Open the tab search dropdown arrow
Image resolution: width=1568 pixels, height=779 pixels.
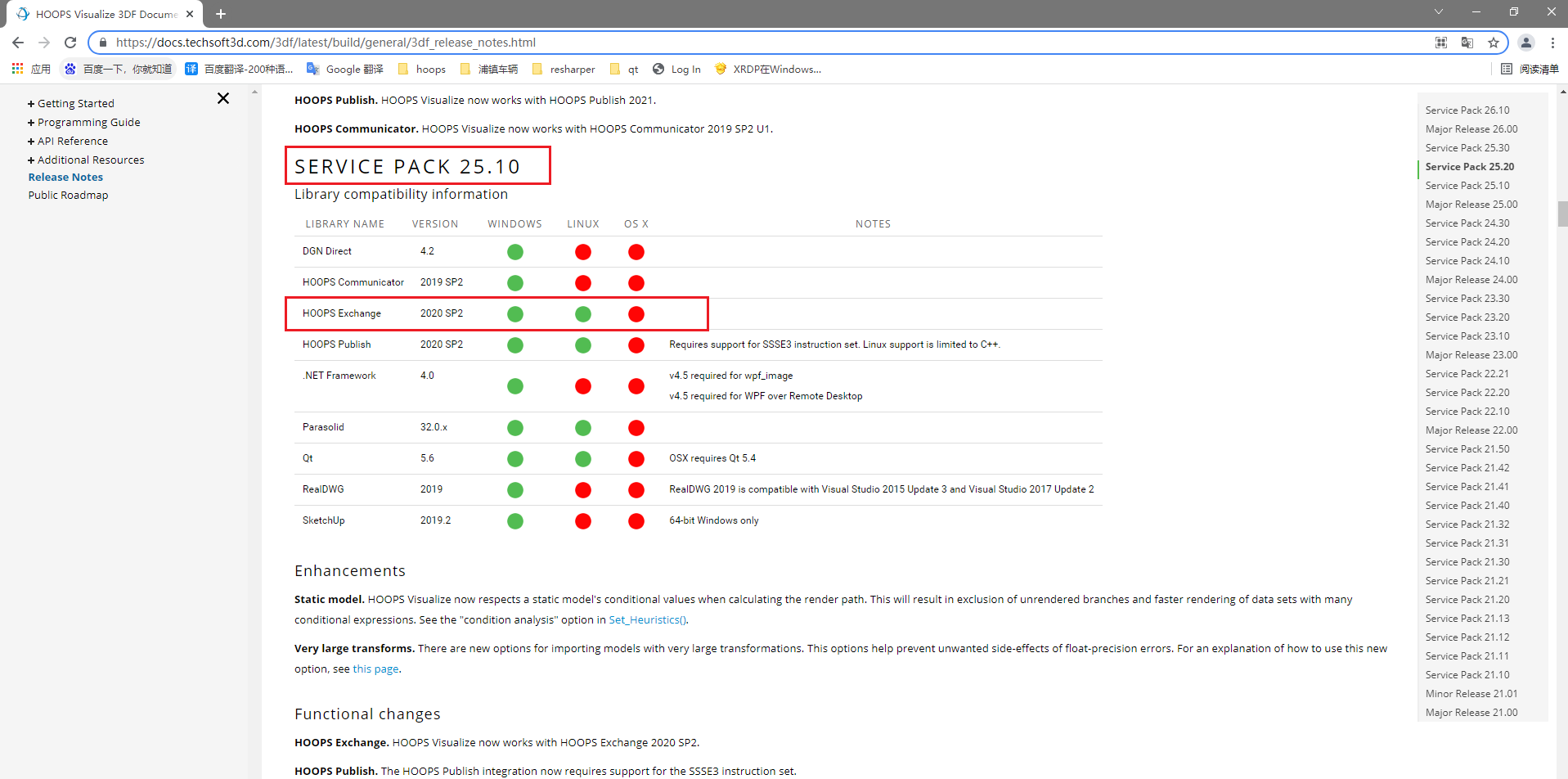(1439, 11)
